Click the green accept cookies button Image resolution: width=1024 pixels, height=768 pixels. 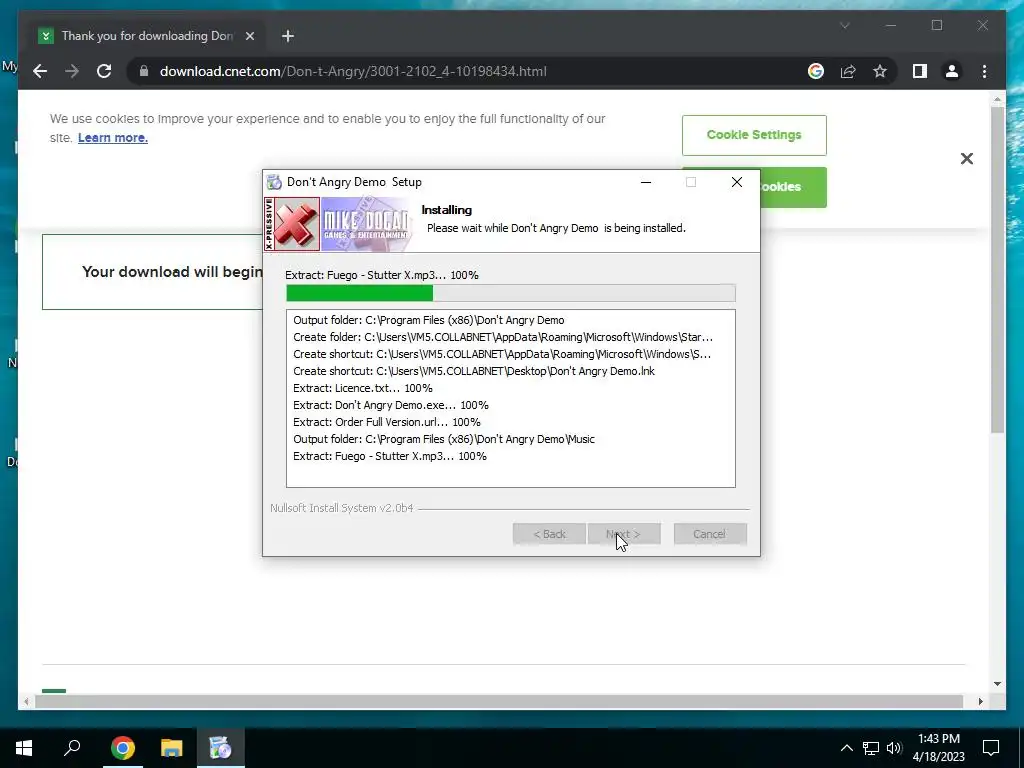tap(793, 187)
